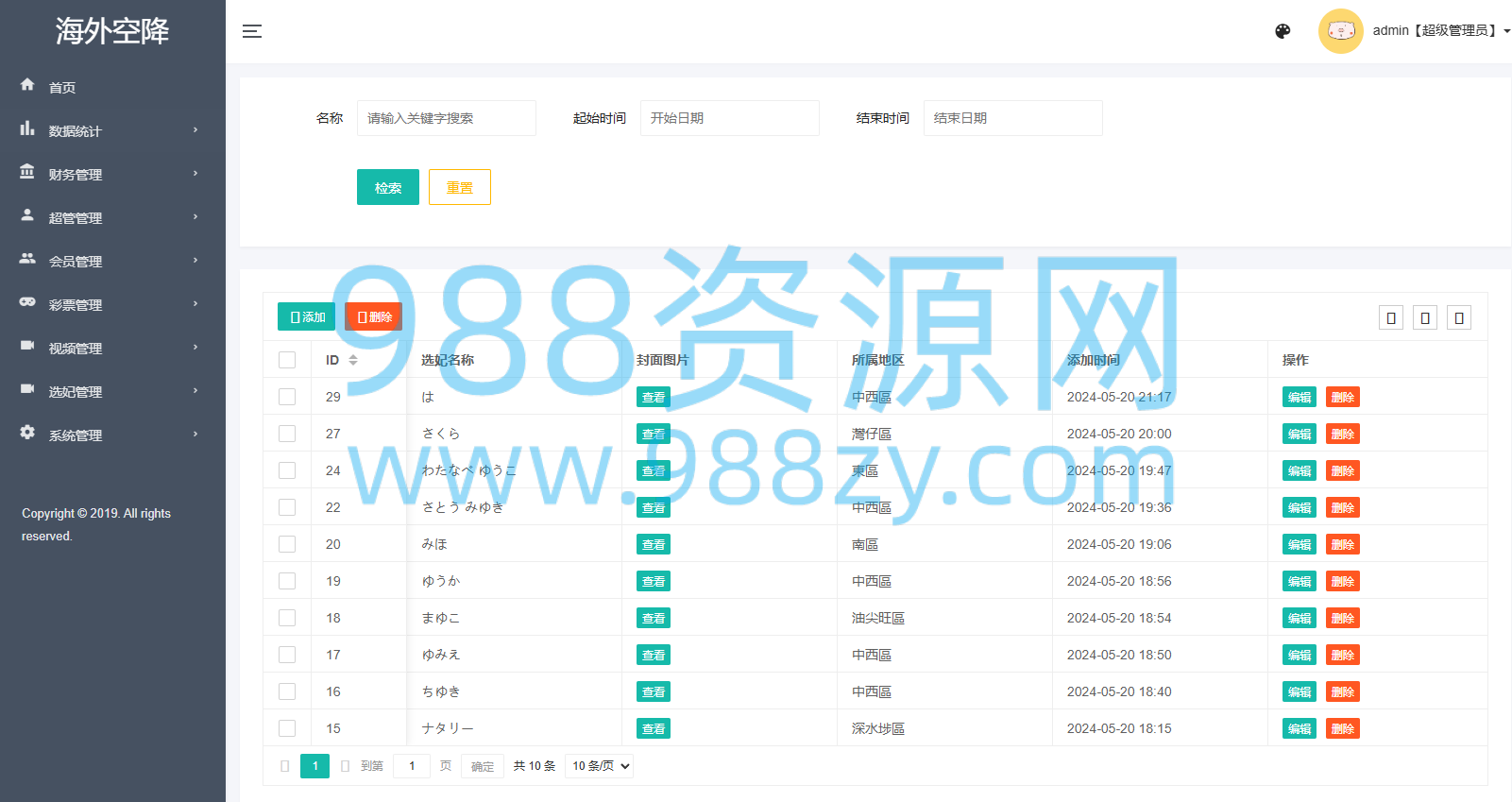Click the region cell 深水埗區

878,728
